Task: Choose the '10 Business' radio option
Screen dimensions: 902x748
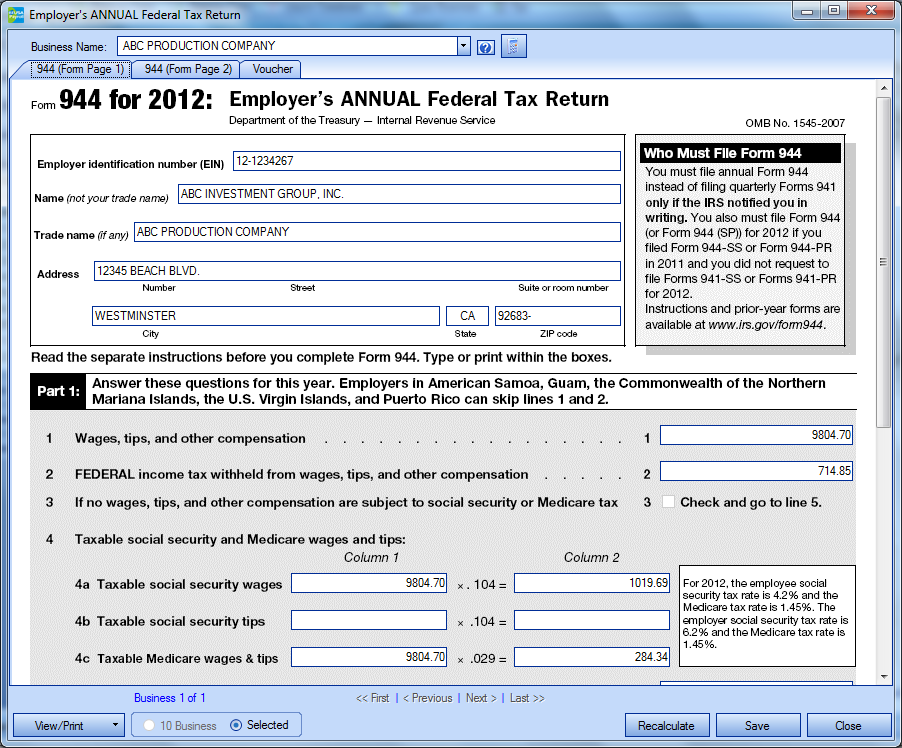Action: click(148, 725)
